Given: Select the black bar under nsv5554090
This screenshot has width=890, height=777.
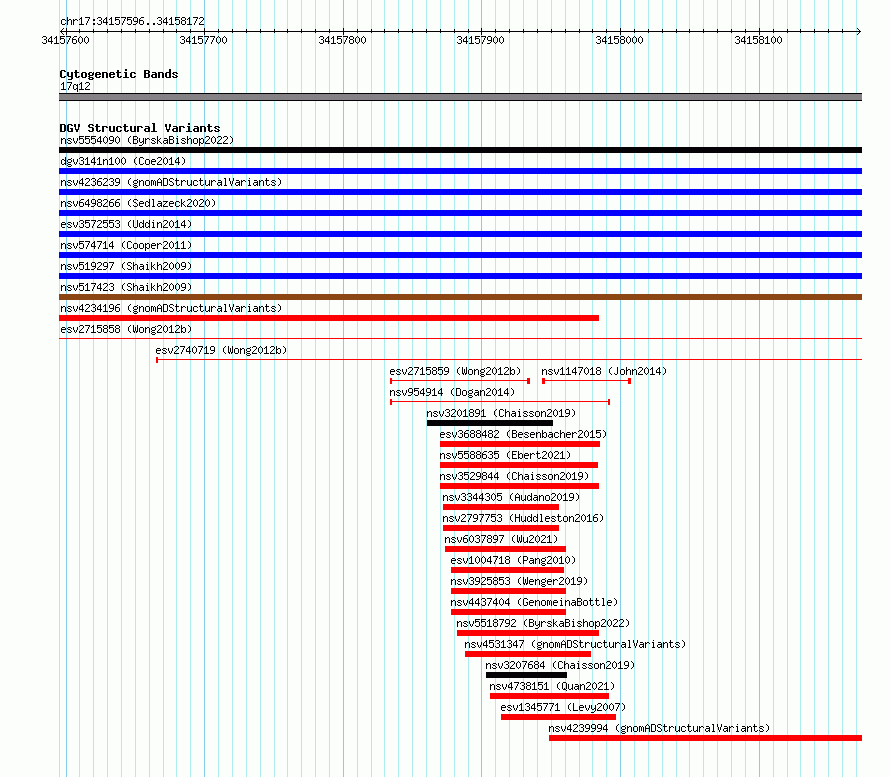Looking at the screenshot, I should pyautogui.click(x=460, y=150).
